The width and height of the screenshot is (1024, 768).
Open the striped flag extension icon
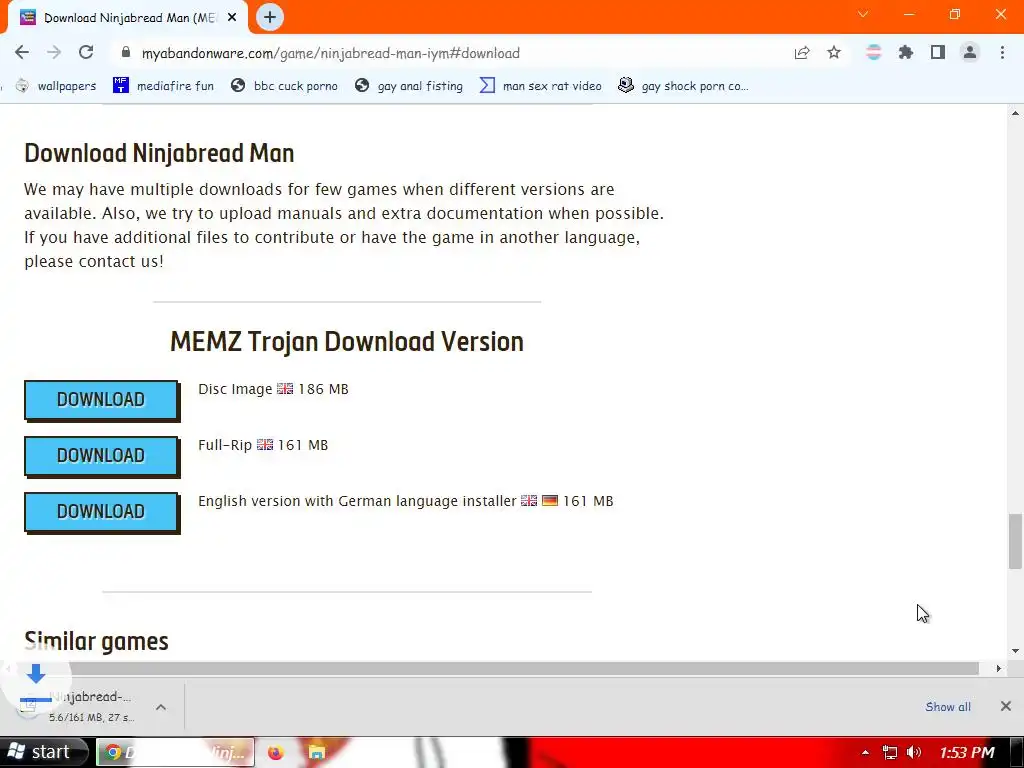pyautogui.click(x=874, y=53)
